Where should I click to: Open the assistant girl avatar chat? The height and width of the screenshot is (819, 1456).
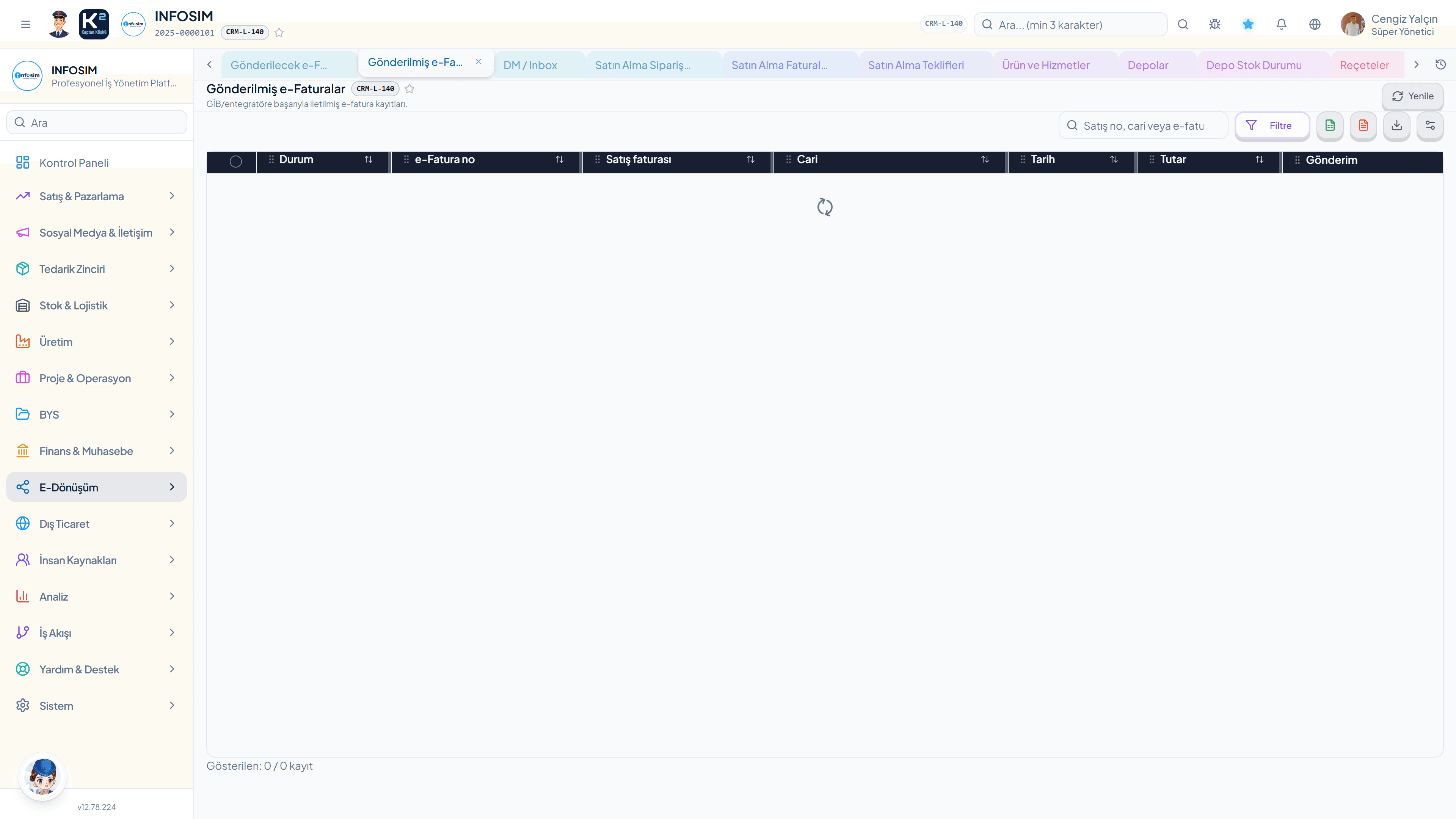point(43,777)
